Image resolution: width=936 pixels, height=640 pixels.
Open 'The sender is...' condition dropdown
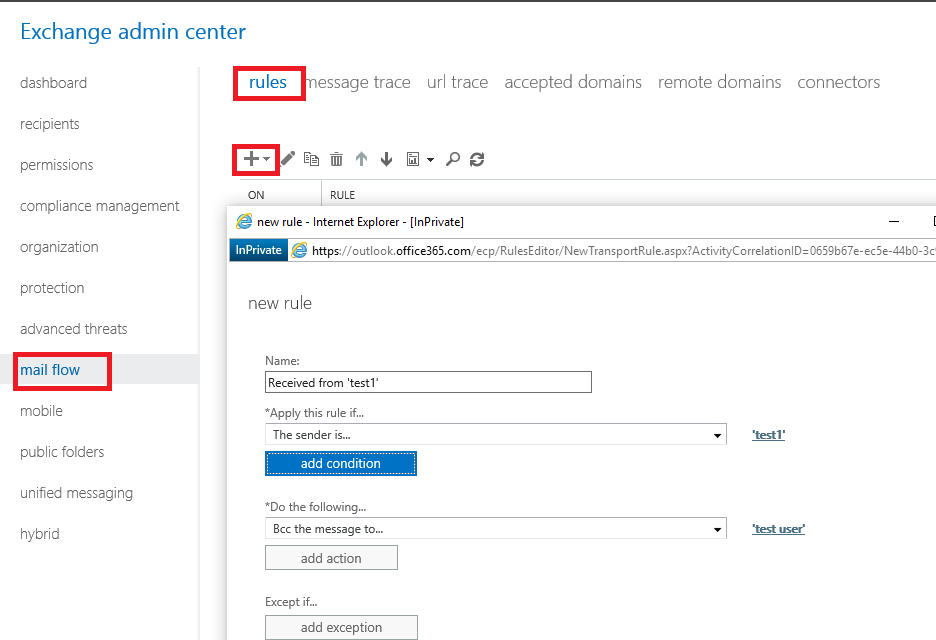tap(495, 435)
